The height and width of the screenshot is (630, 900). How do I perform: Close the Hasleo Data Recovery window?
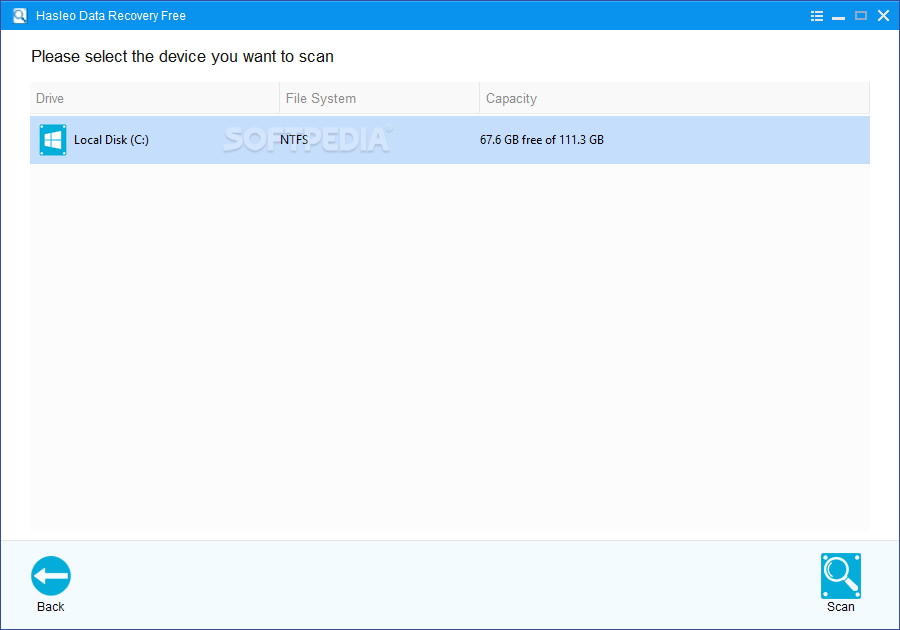tap(883, 15)
